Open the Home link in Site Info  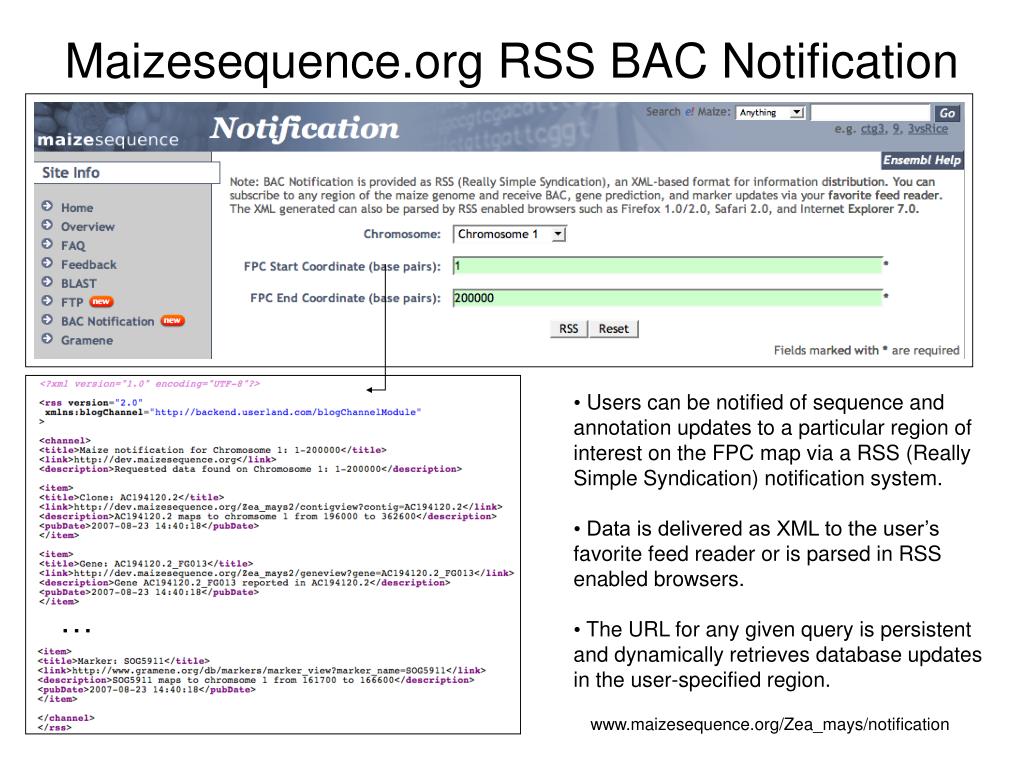tap(77, 208)
